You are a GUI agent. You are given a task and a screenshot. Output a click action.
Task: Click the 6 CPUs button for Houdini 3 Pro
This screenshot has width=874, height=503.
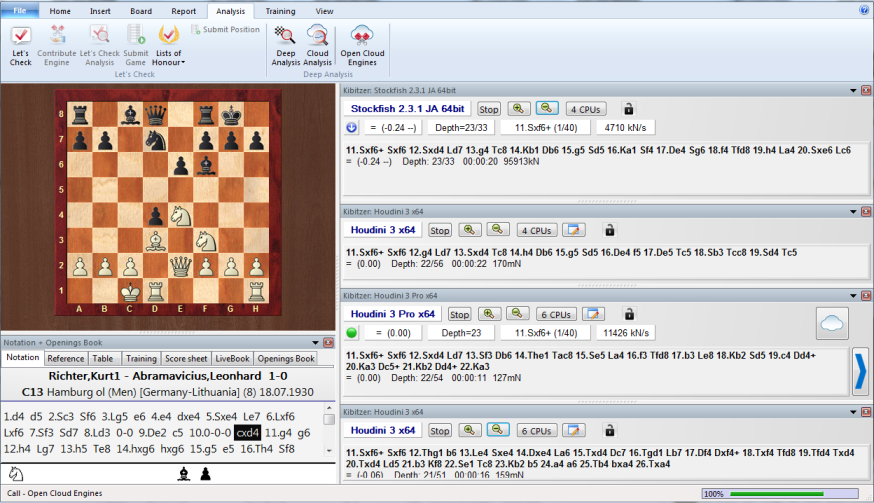(x=556, y=315)
